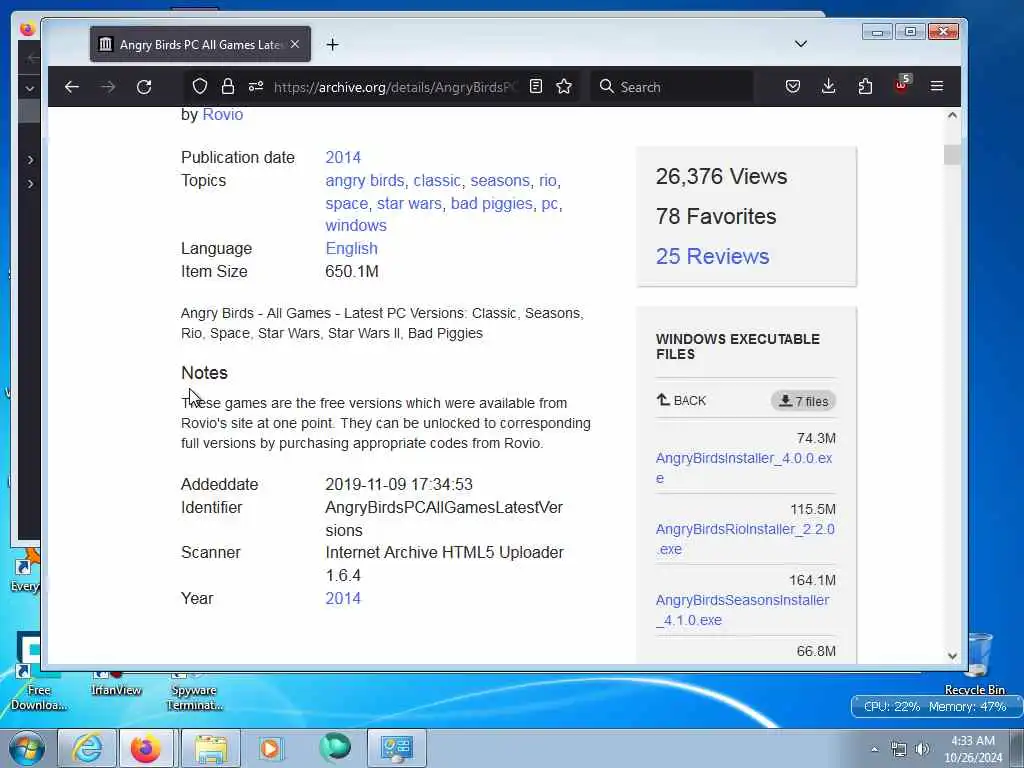Viewport: 1024px width, 768px height.
Task: Click the padlock site security icon
Action: (x=227, y=86)
